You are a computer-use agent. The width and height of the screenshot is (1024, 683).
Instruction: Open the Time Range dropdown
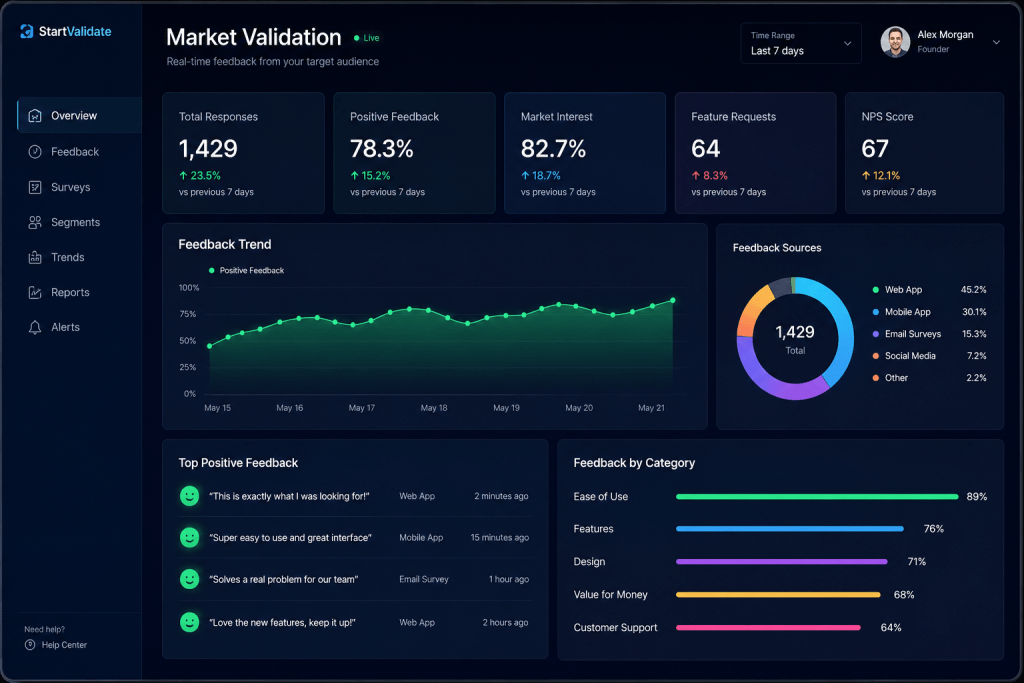tap(801, 43)
